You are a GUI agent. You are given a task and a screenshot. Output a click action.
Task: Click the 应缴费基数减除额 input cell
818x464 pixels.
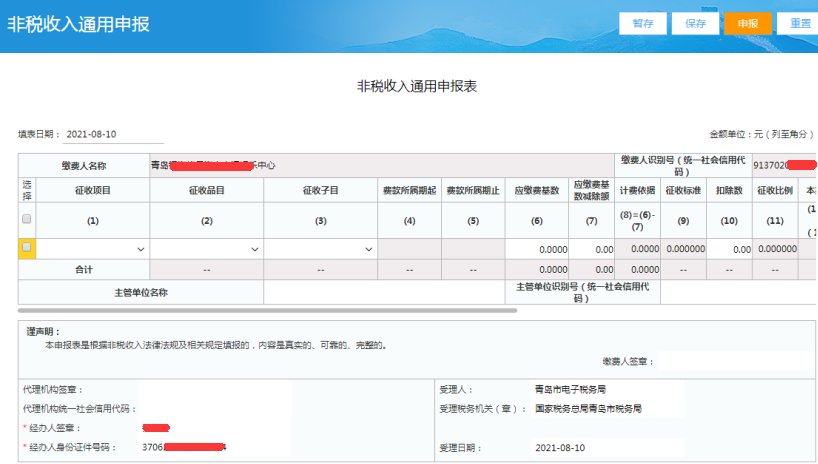click(x=592, y=249)
